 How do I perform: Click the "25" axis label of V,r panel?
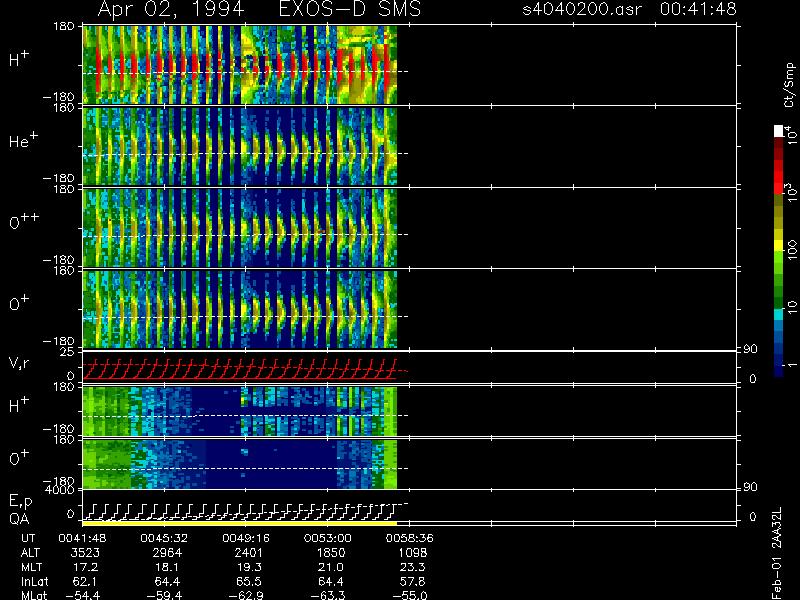(68, 353)
